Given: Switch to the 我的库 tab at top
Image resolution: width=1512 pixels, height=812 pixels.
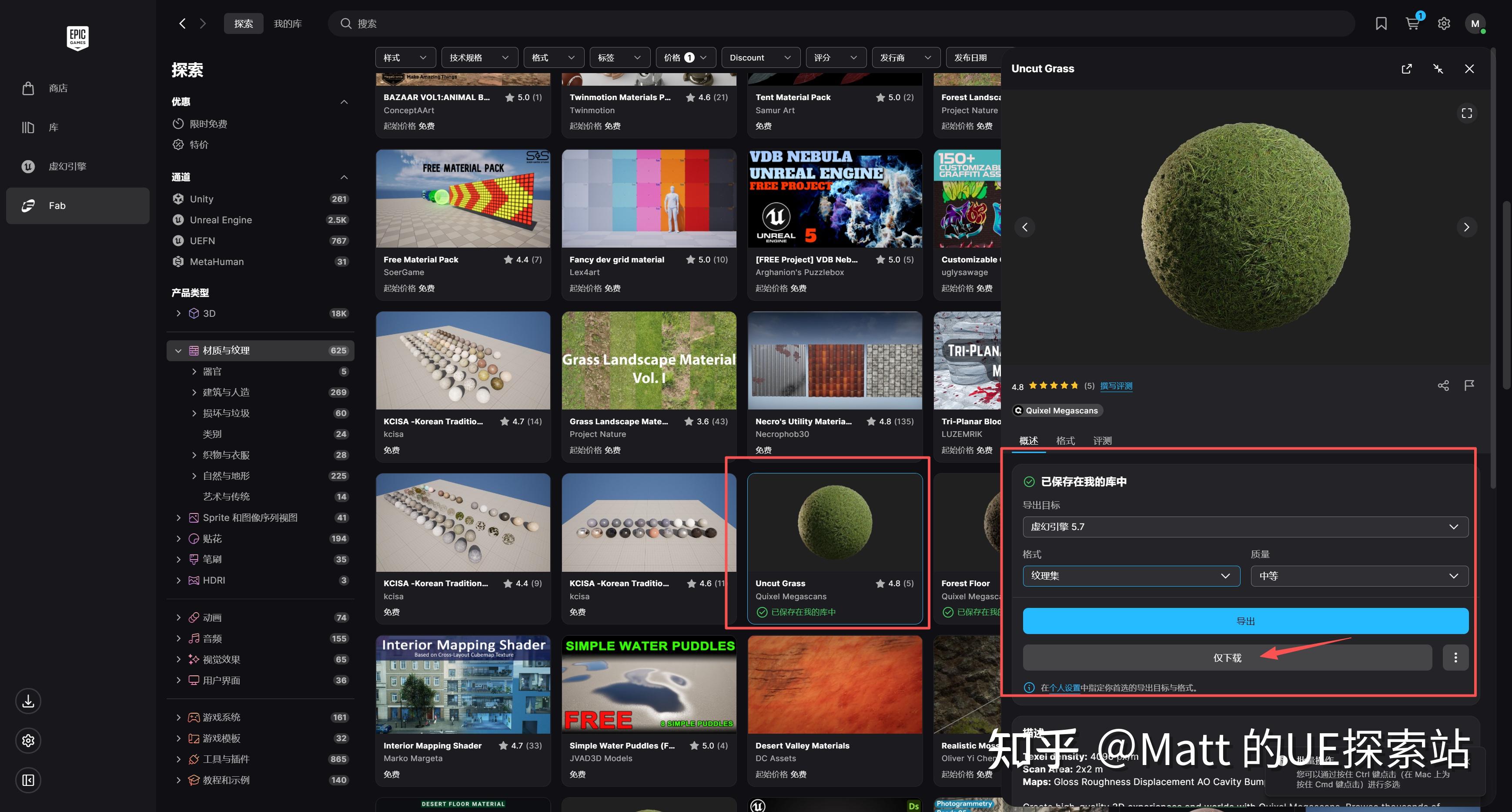Looking at the screenshot, I should [x=288, y=23].
